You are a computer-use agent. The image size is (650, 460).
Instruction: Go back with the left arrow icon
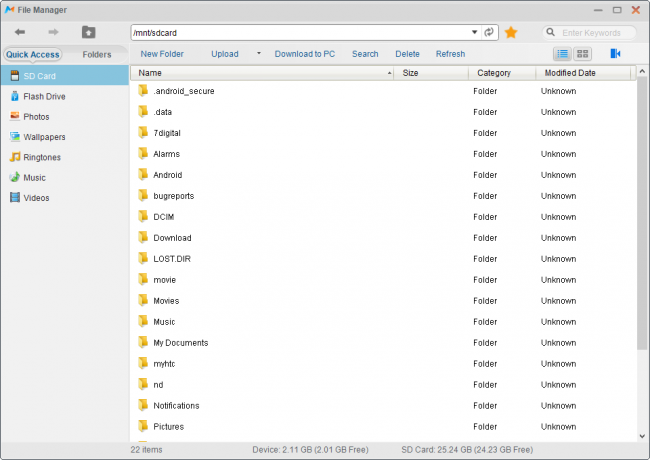(19, 32)
